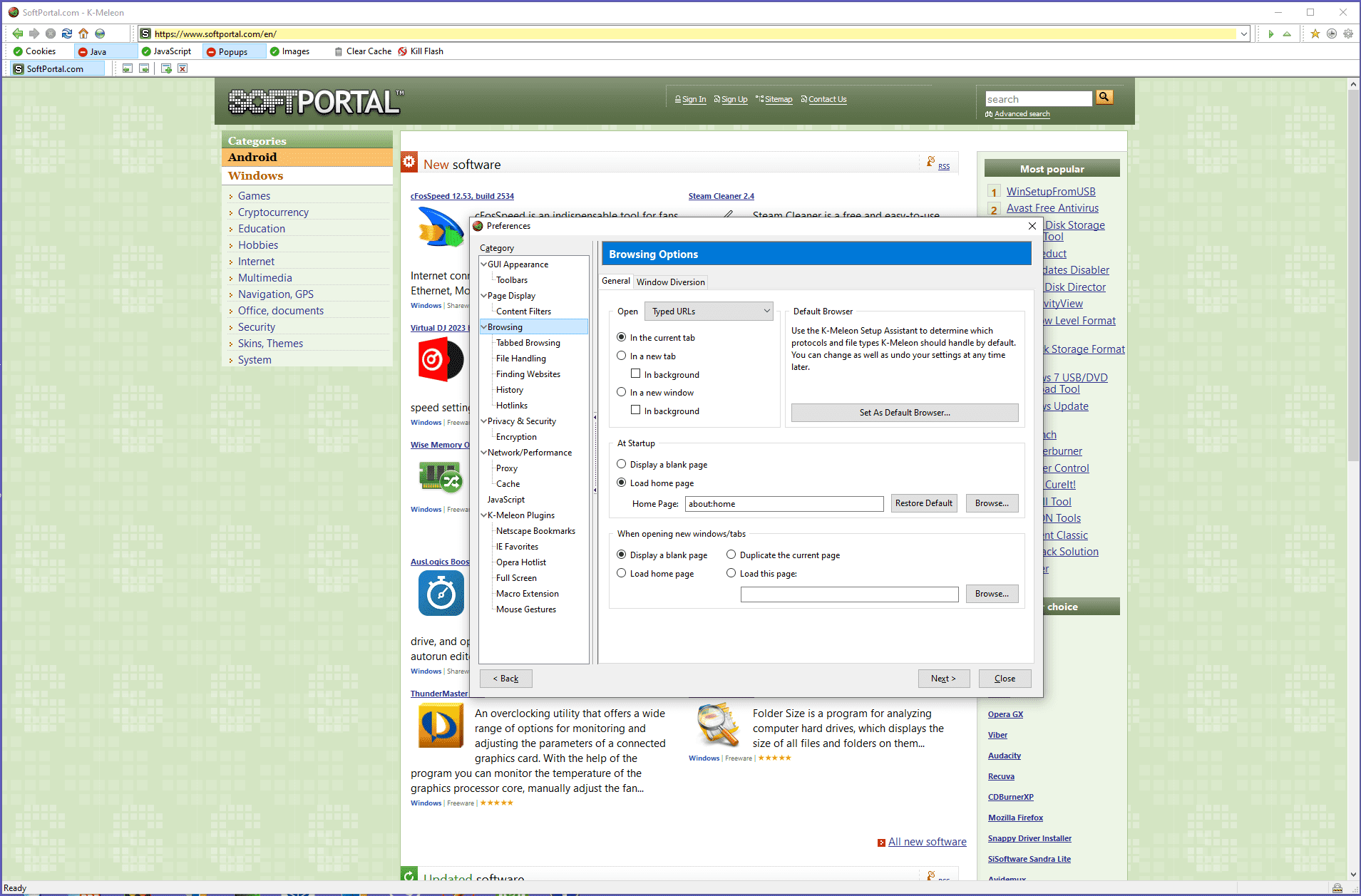Select the General tab in Browsing Options
The height and width of the screenshot is (896, 1361).
pyautogui.click(x=616, y=281)
